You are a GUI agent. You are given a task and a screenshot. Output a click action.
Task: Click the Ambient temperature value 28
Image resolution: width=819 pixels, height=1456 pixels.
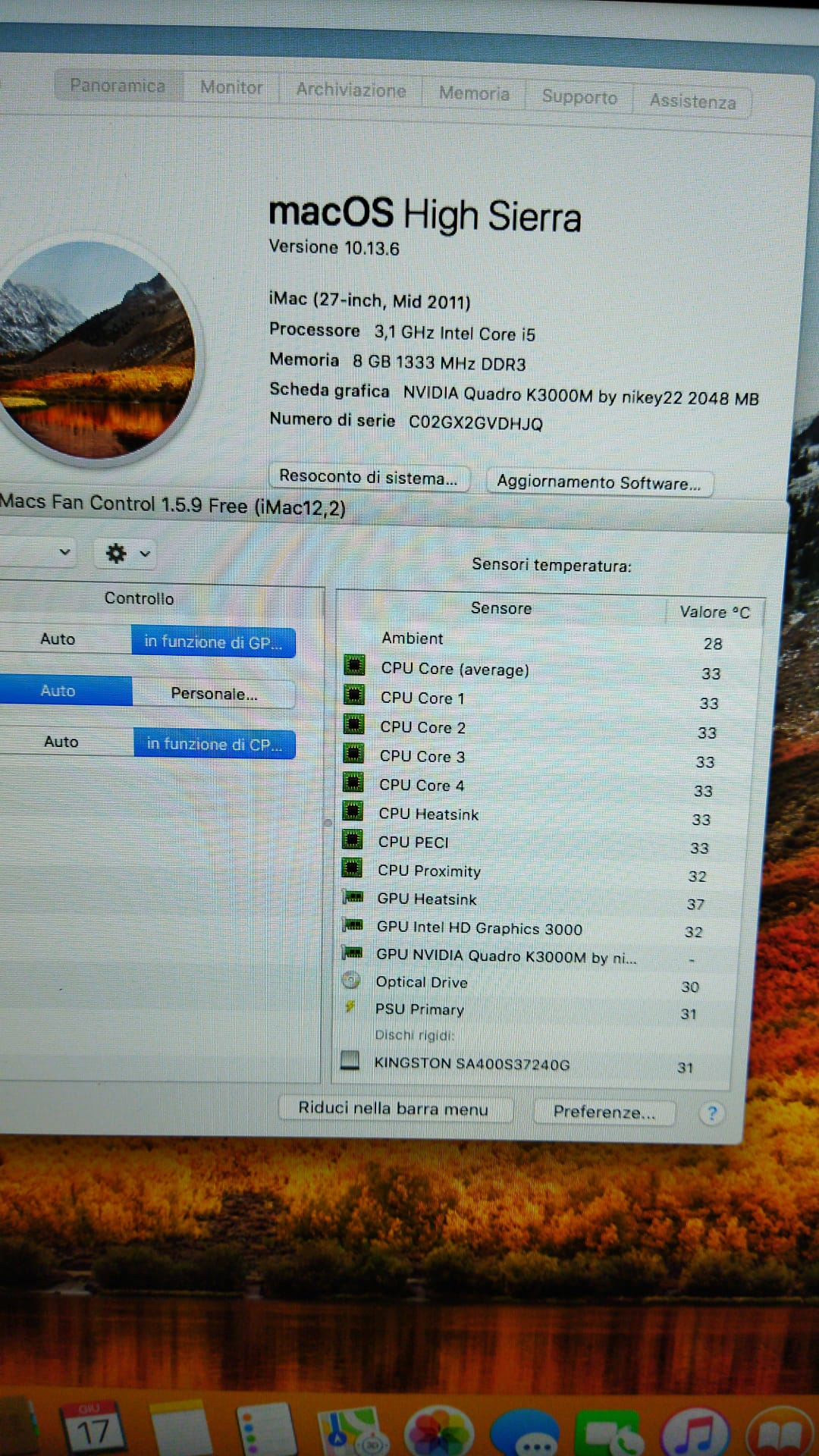coord(712,643)
